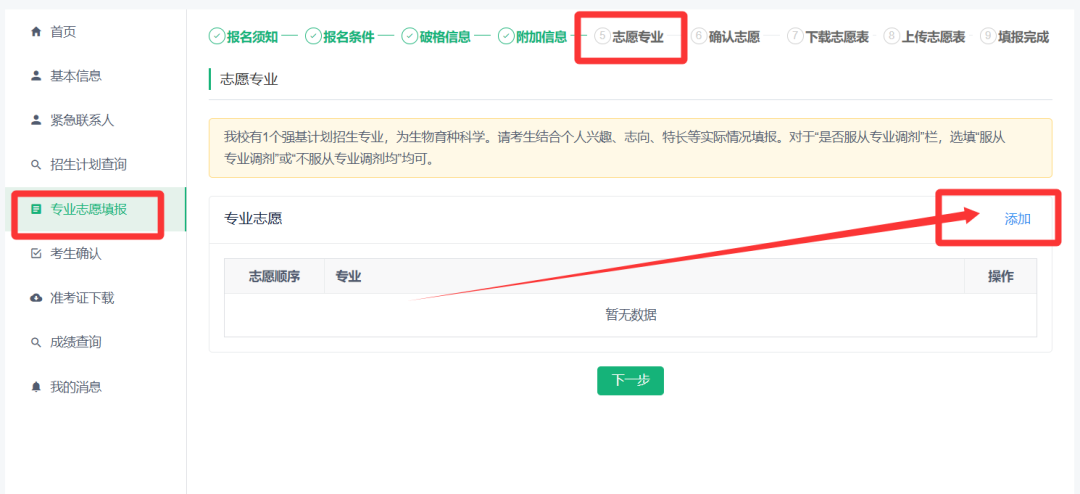Open step 8 上传志愿表
Screen dimensions: 1080x494
pyautogui.click(x=925, y=37)
